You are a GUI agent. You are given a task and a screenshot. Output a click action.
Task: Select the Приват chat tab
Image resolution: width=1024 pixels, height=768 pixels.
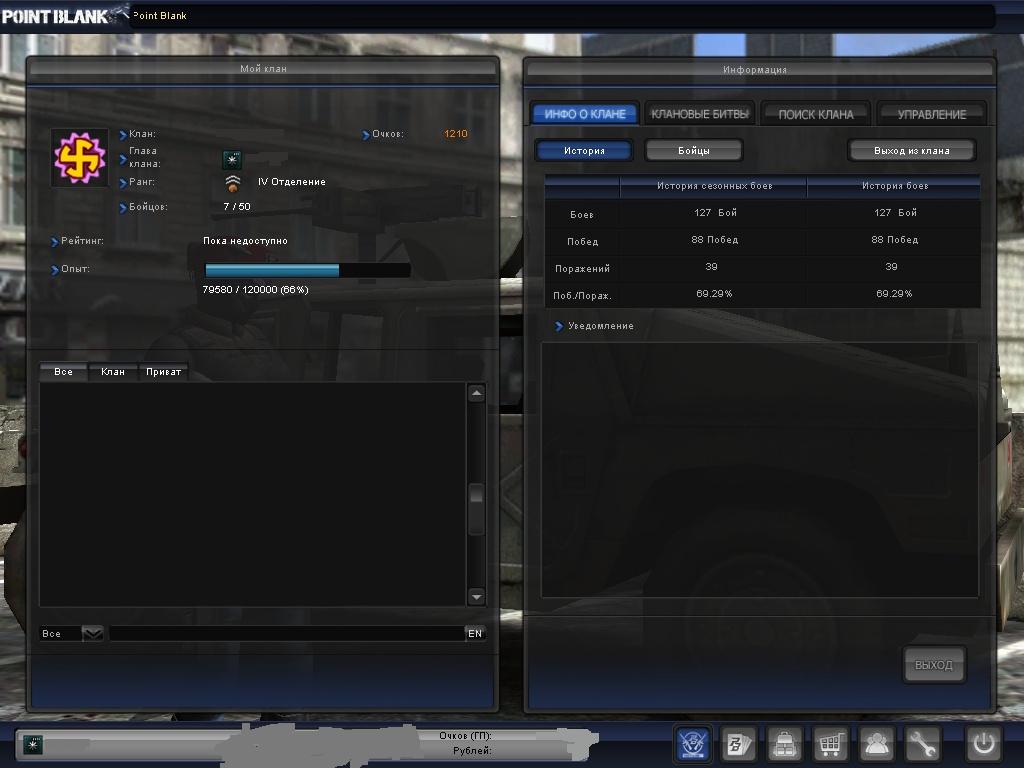click(163, 372)
